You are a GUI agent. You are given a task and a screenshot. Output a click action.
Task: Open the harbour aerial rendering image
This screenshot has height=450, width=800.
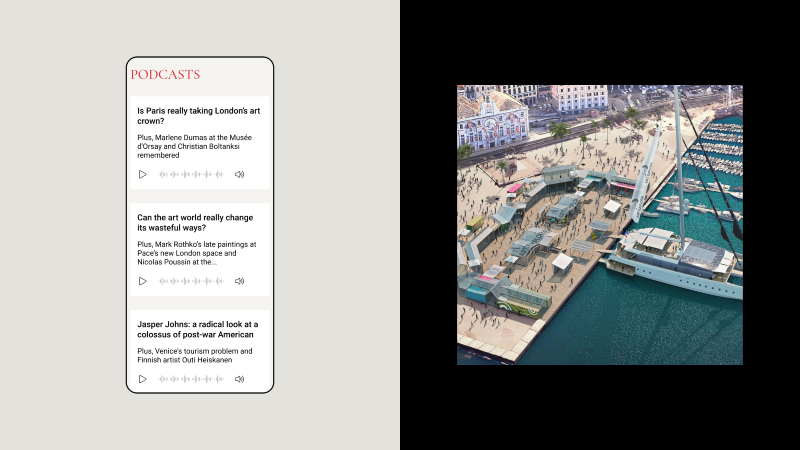pyautogui.click(x=600, y=225)
